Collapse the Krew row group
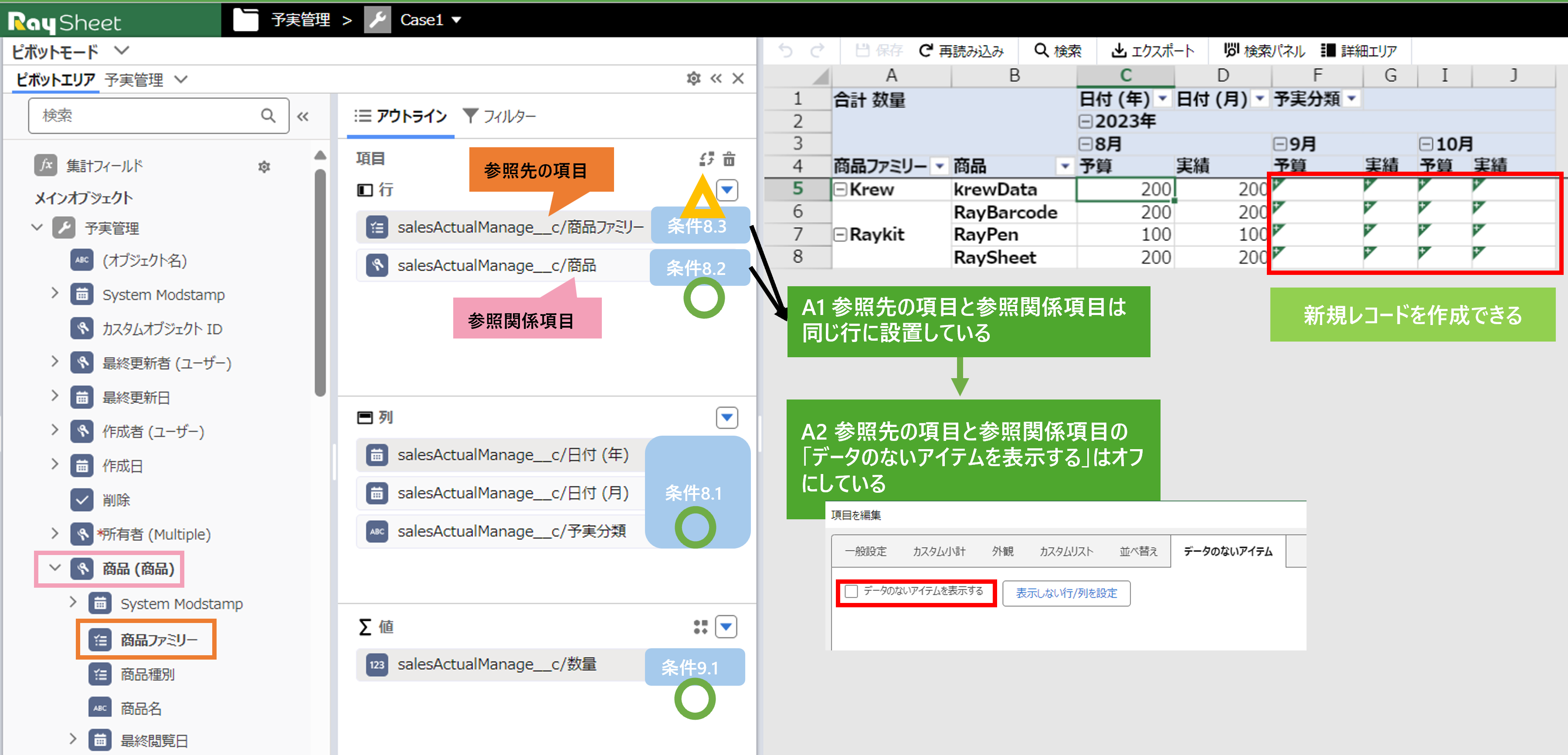Screen dimensions: 1568x755 841,189
